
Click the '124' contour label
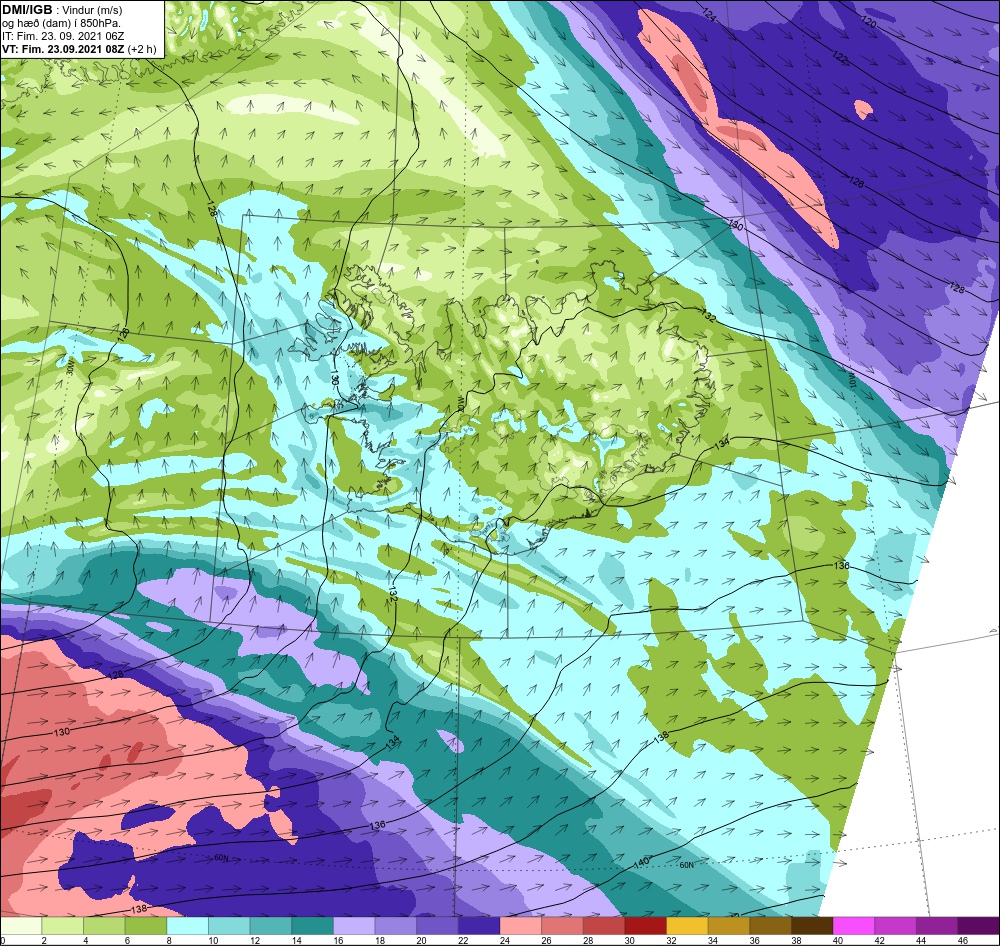[x=709, y=15]
